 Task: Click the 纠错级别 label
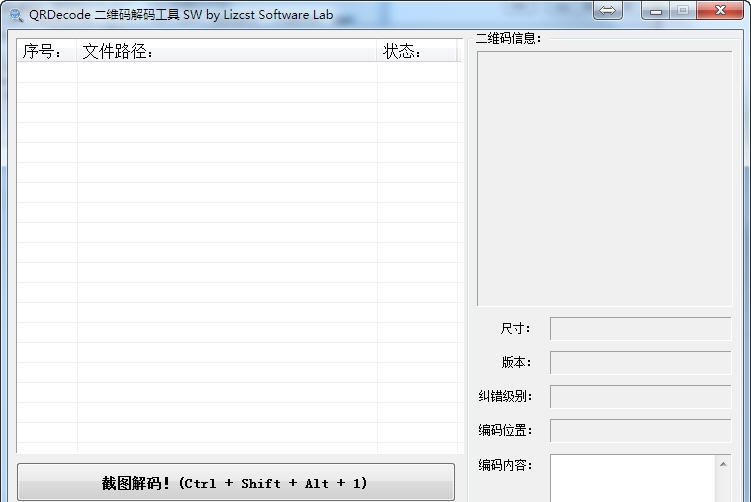point(505,397)
